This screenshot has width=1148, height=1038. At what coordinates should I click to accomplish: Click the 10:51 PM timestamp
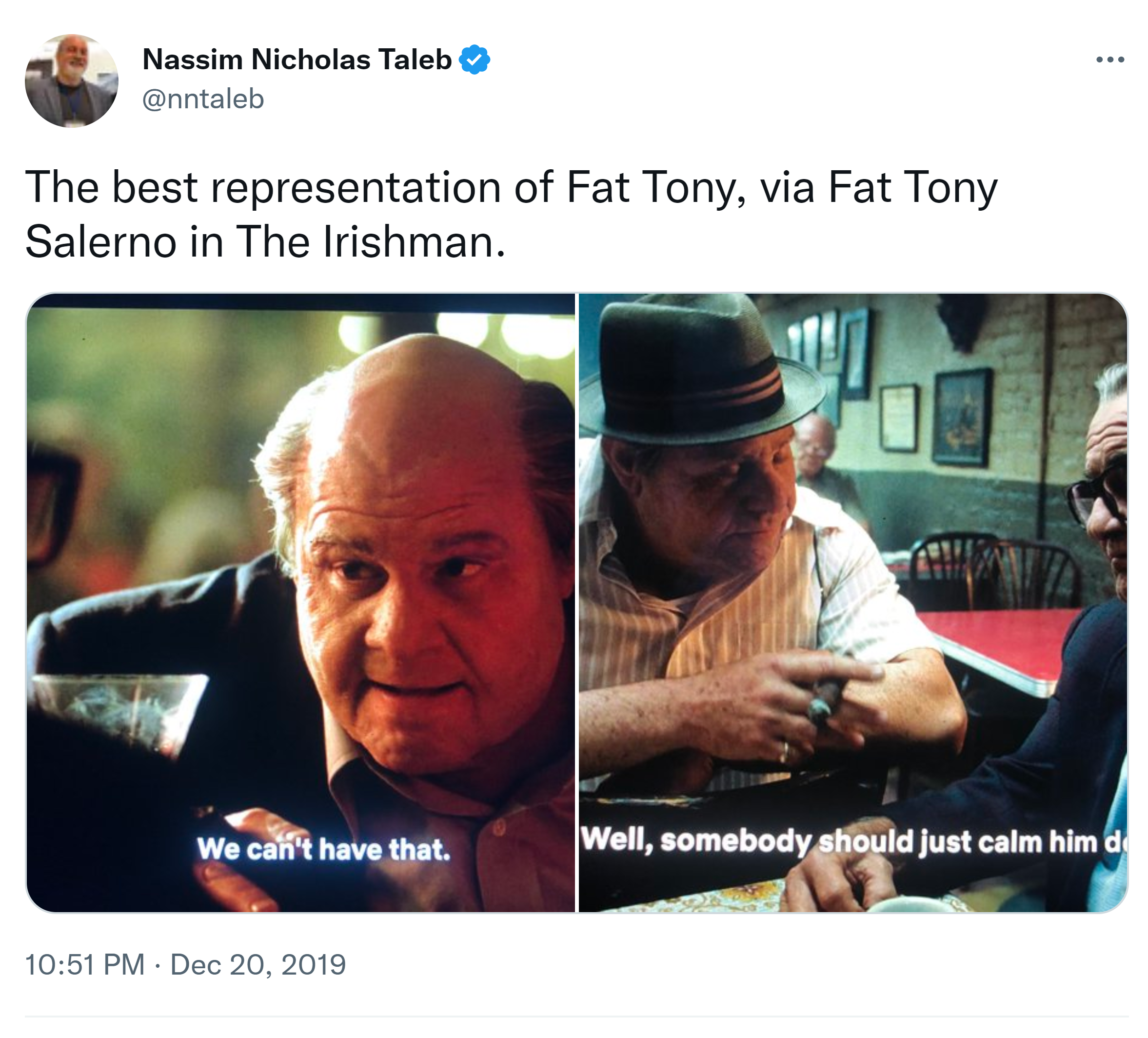[x=85, y=964]
